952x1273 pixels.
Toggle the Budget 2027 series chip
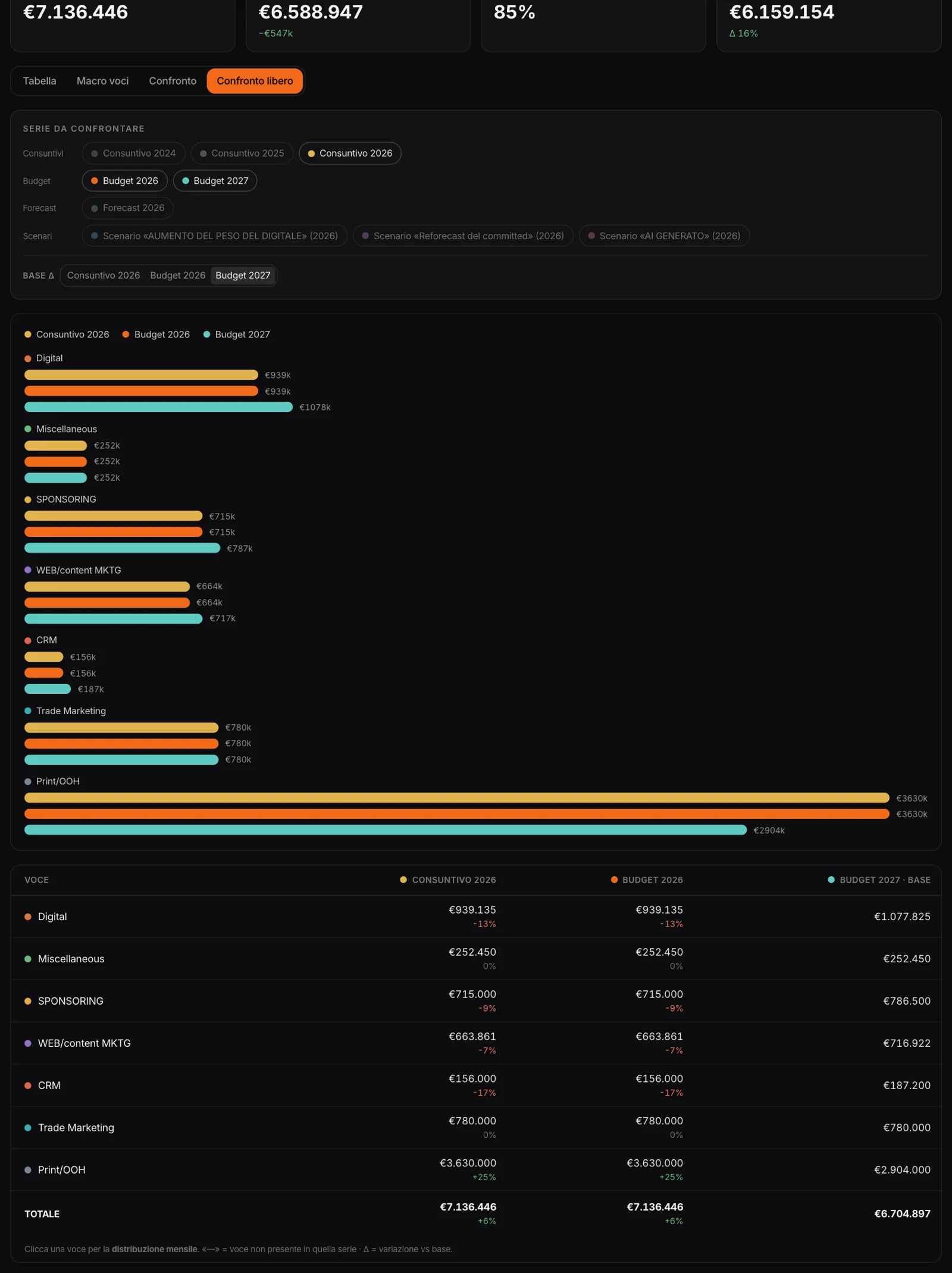click(x=215, y=180)
